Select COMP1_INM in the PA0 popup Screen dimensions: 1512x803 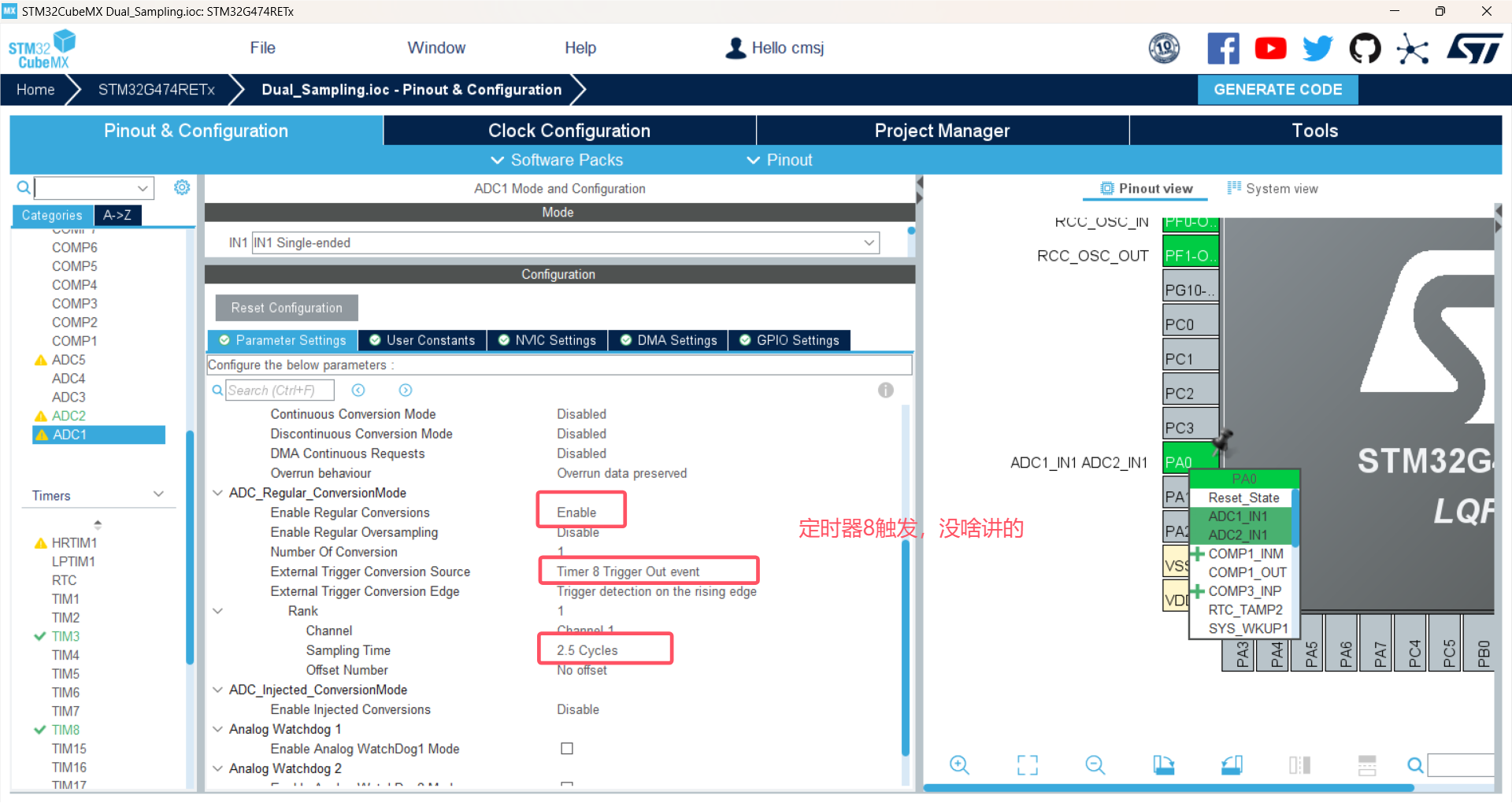(1245, 553)
